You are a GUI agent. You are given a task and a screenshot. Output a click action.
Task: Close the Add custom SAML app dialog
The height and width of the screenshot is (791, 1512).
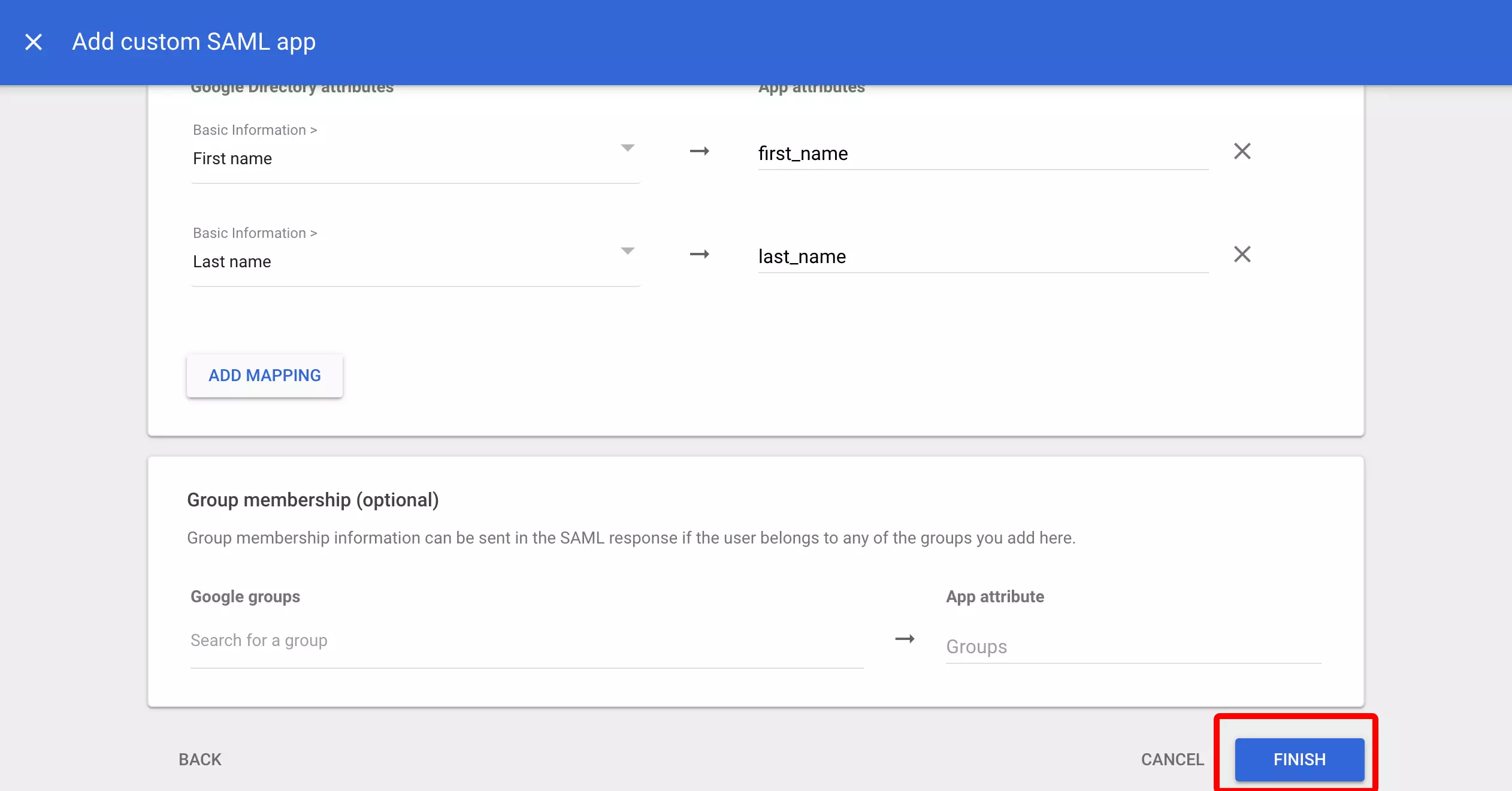click(x=34, y=42)
